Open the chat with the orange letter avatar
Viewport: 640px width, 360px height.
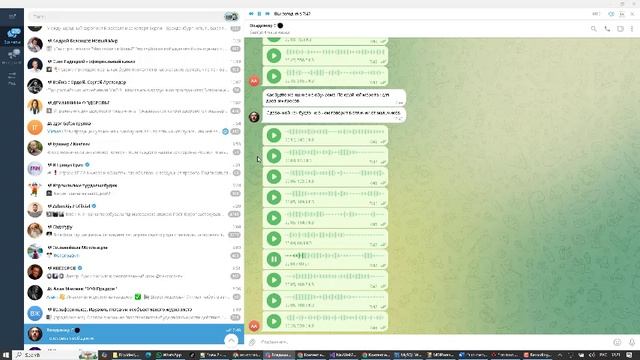click(134, 127)
